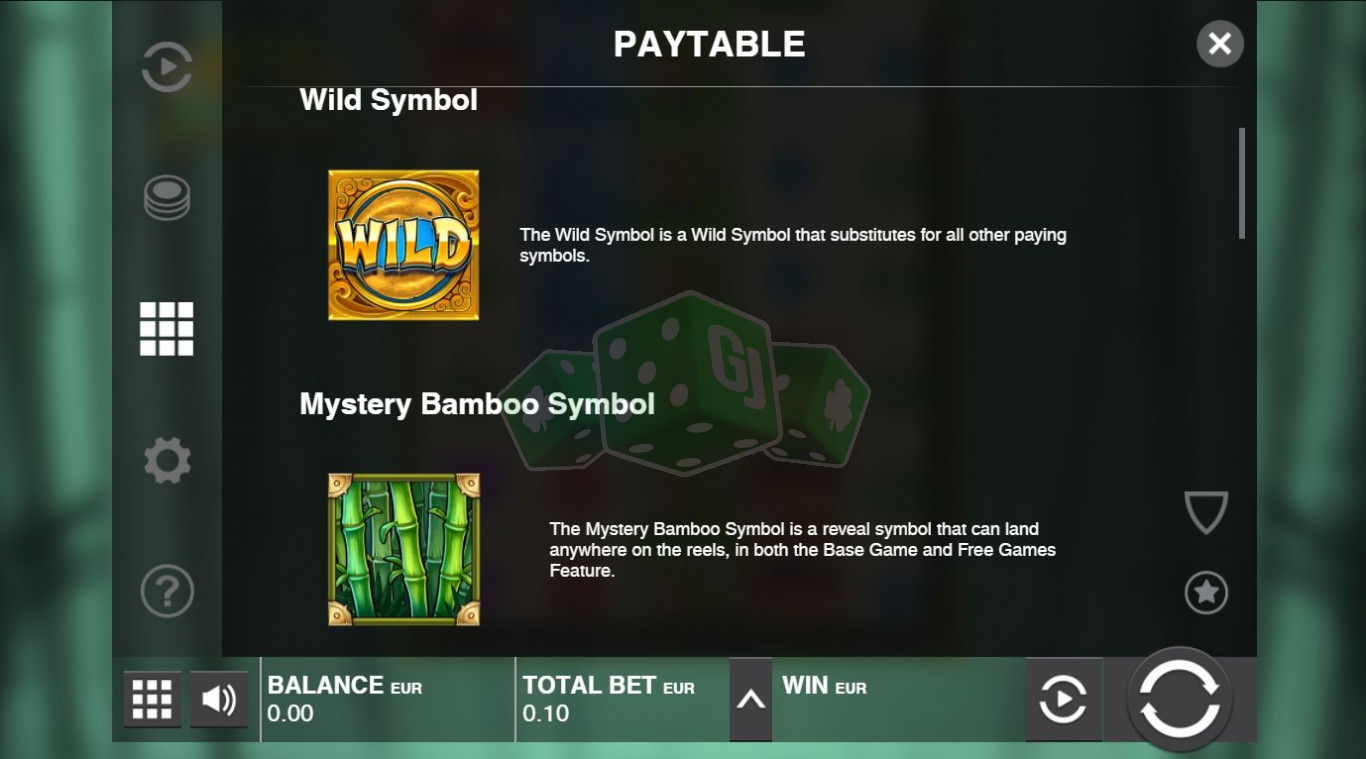
Task: Open the settings gear icon
Action: [166, 460]
